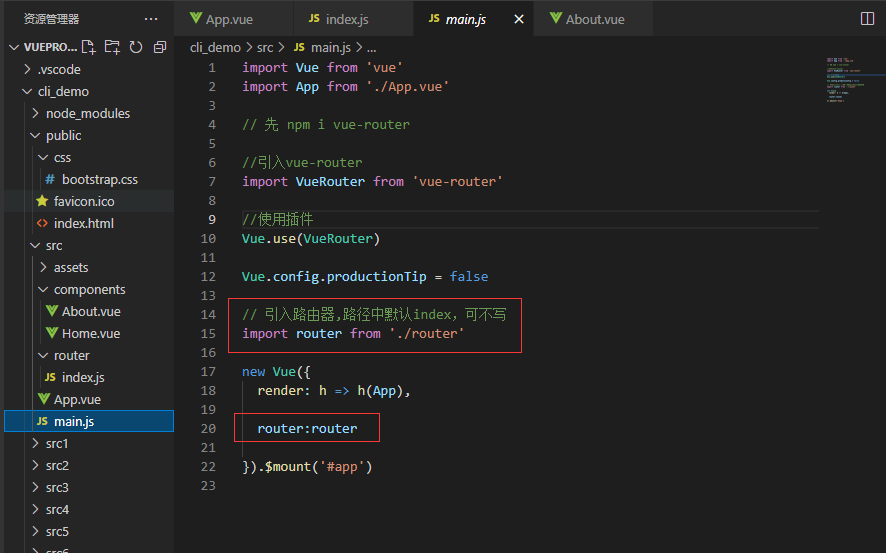Collapse the components folder
This screenshot has width=886, height=553.
[44, 289]
